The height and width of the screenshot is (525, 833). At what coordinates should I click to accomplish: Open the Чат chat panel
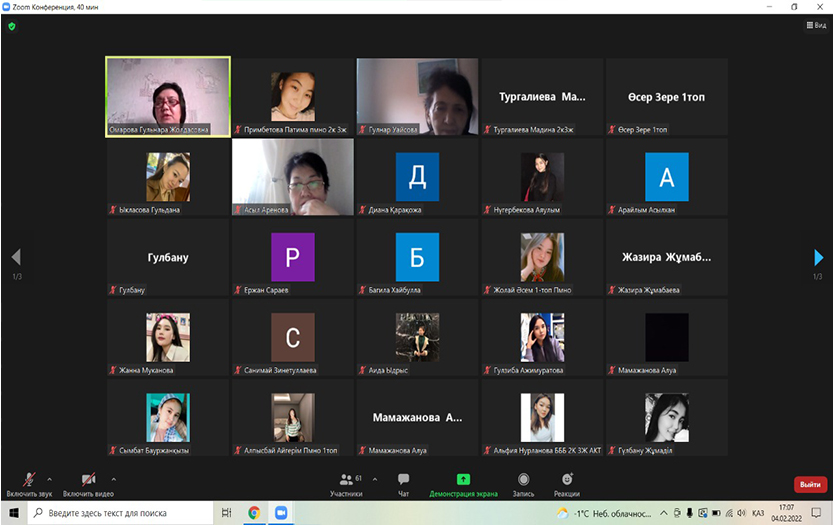403,483
